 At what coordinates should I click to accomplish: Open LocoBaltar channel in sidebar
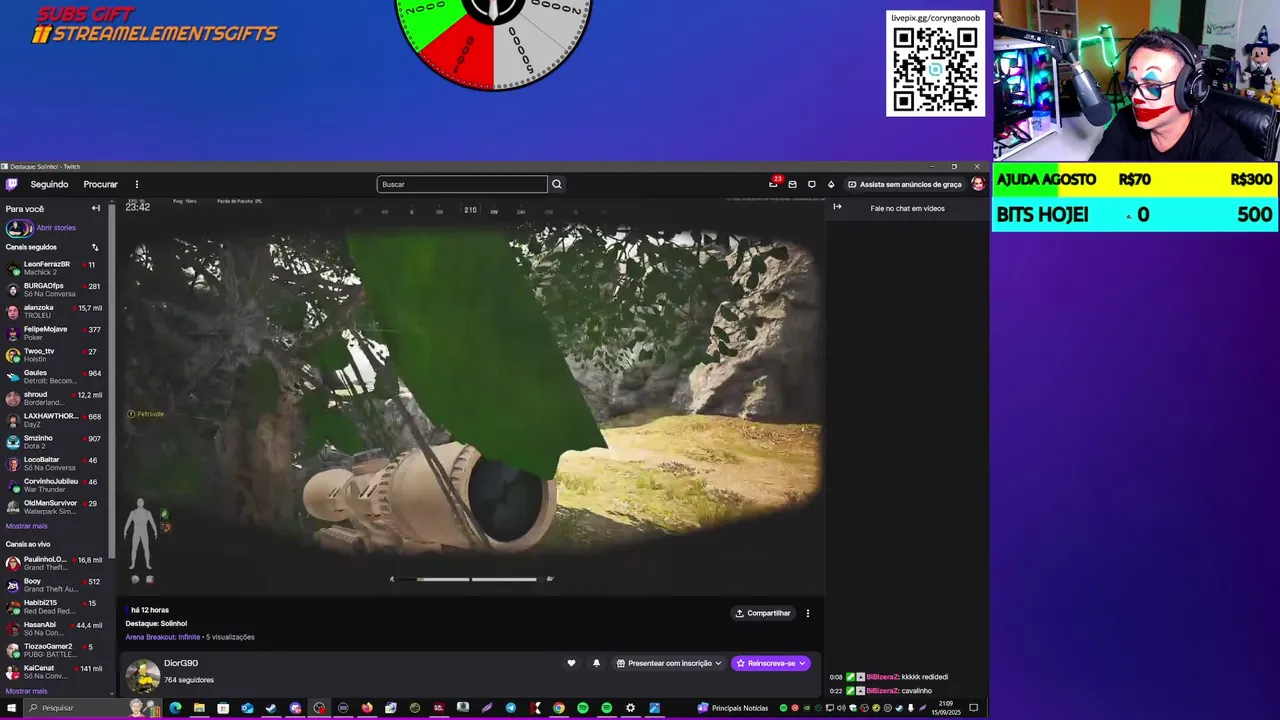(56, 463)
